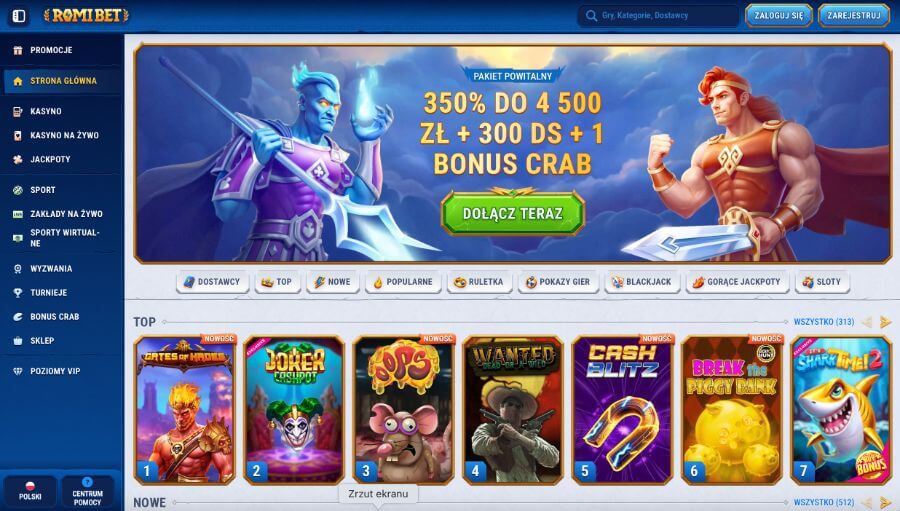Open the Polski language selector
Image resolution: width=900 pixels, height=511 pixels.
pyautogui.click(x=30, y=491)
